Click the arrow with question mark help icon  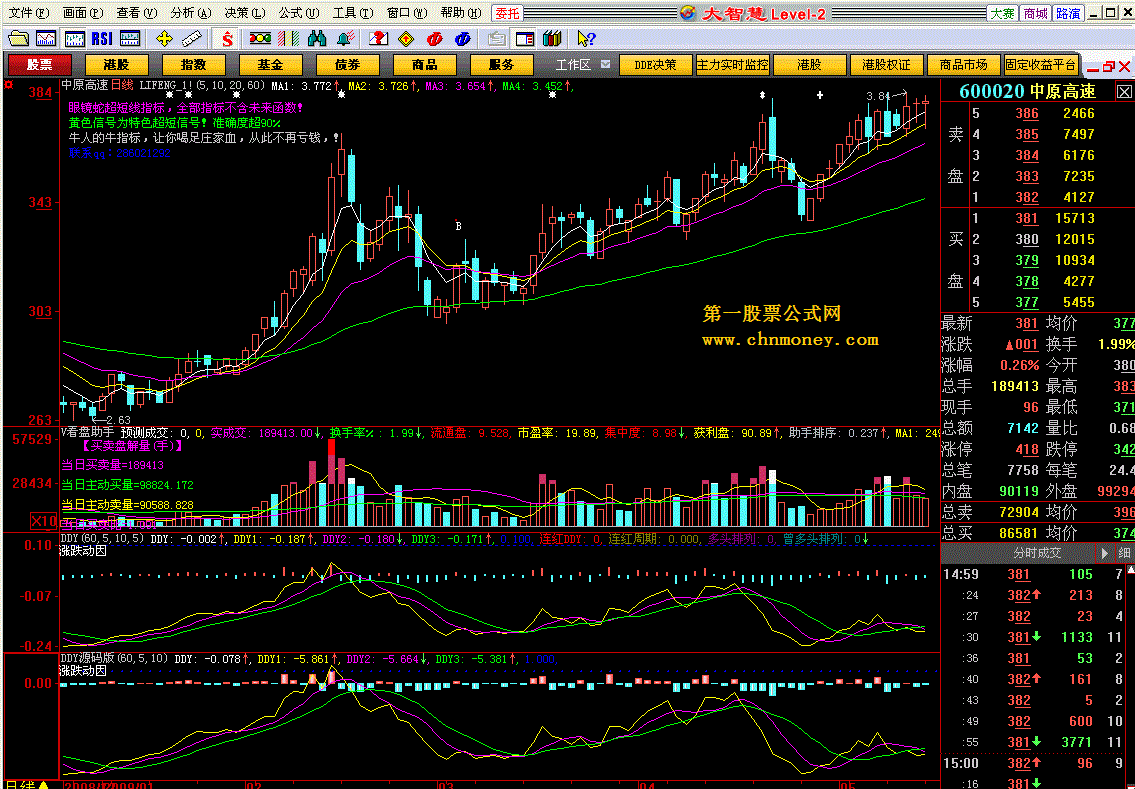(x=586, y=38)
